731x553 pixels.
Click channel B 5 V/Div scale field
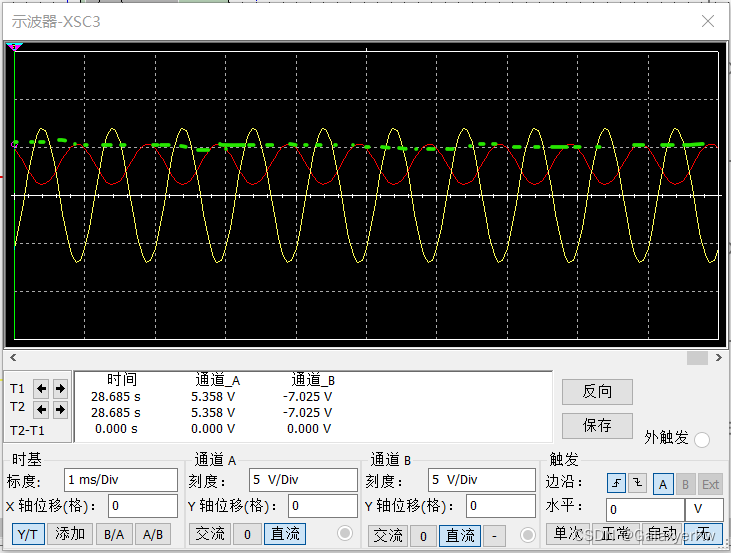(482, 480)
